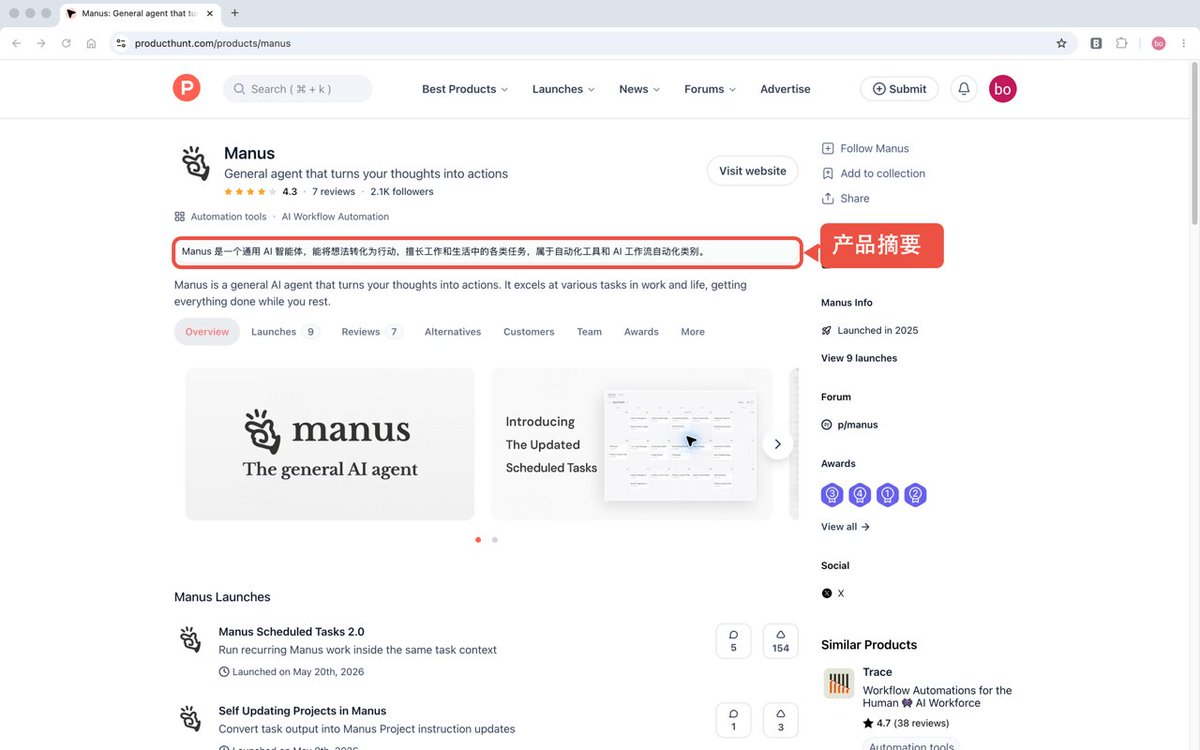Click the Trace product icon
1200x750 pixels.
click(839, 684)
